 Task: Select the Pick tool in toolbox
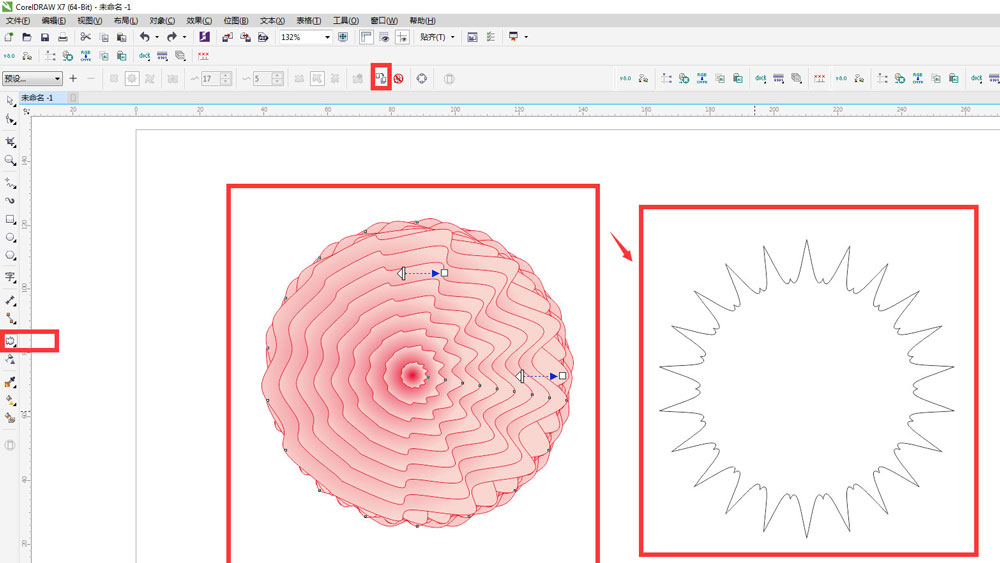tap(10, 100)
